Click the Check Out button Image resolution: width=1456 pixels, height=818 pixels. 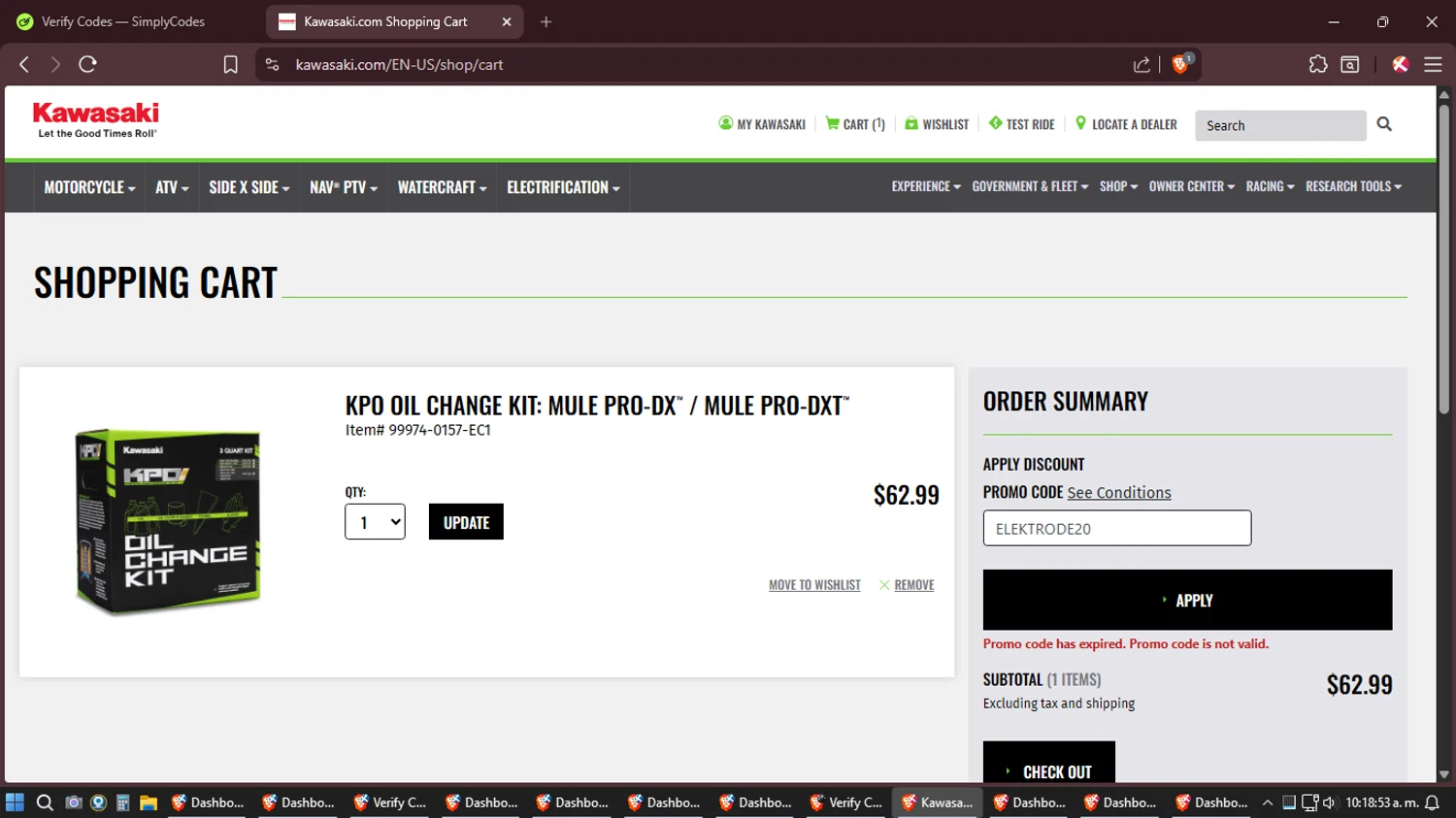[1048, 763]
